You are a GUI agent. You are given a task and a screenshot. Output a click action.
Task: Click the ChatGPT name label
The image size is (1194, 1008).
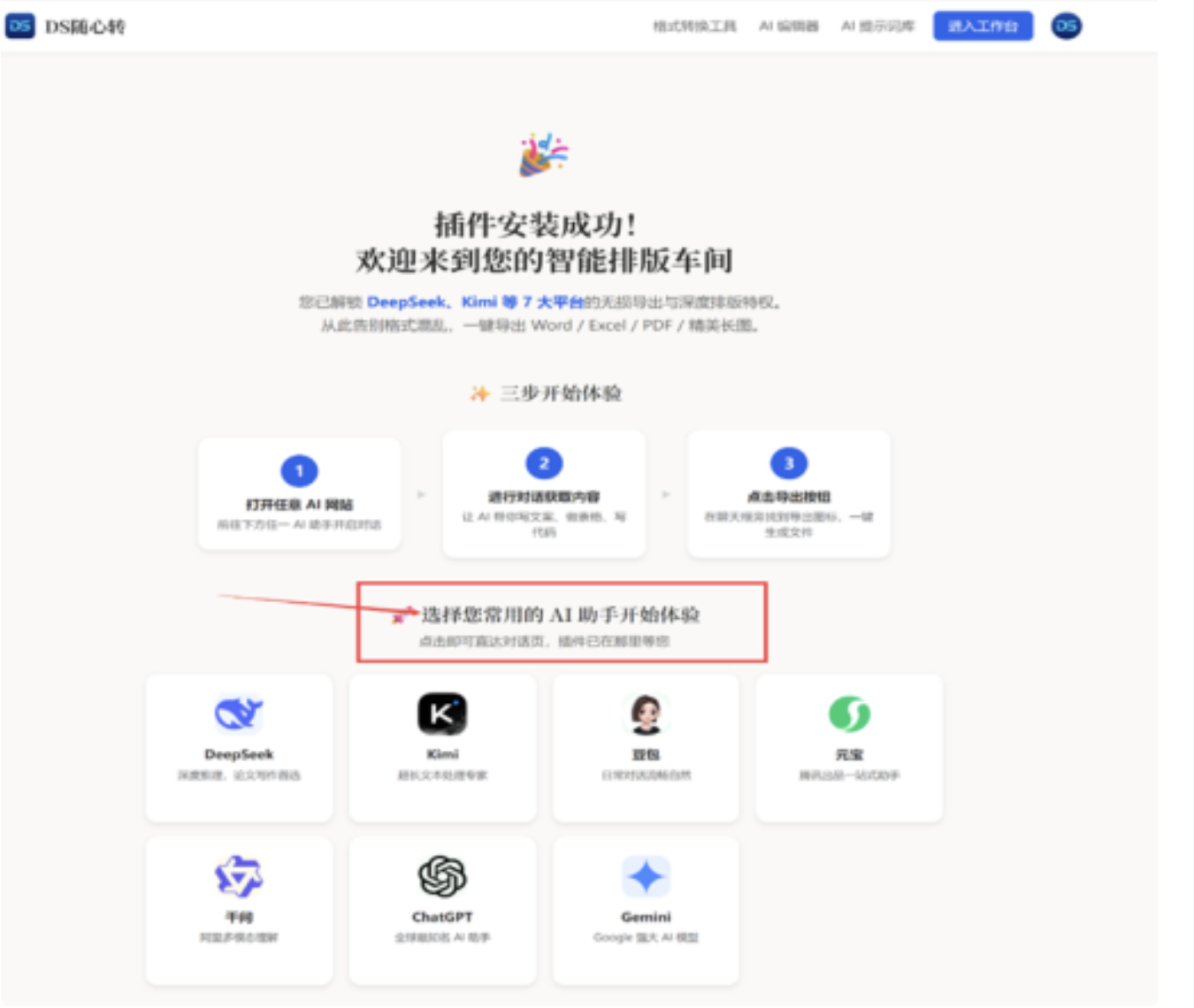click(x=442, y=917)
